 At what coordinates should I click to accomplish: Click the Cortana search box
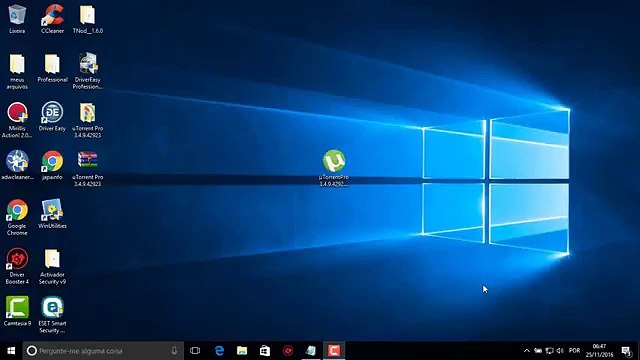pos(103,351)
